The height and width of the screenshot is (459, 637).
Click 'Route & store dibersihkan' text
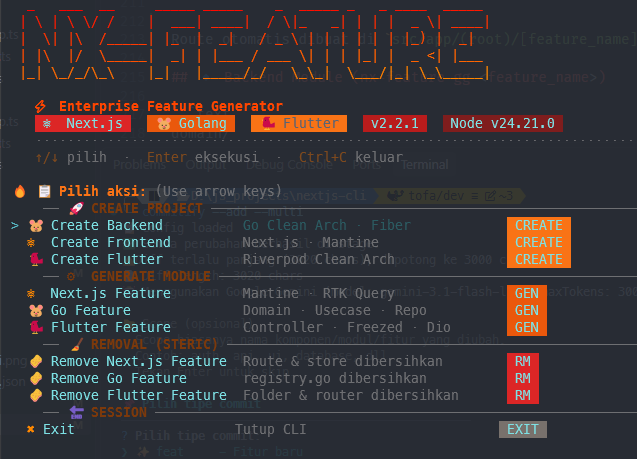coord(342,361)
